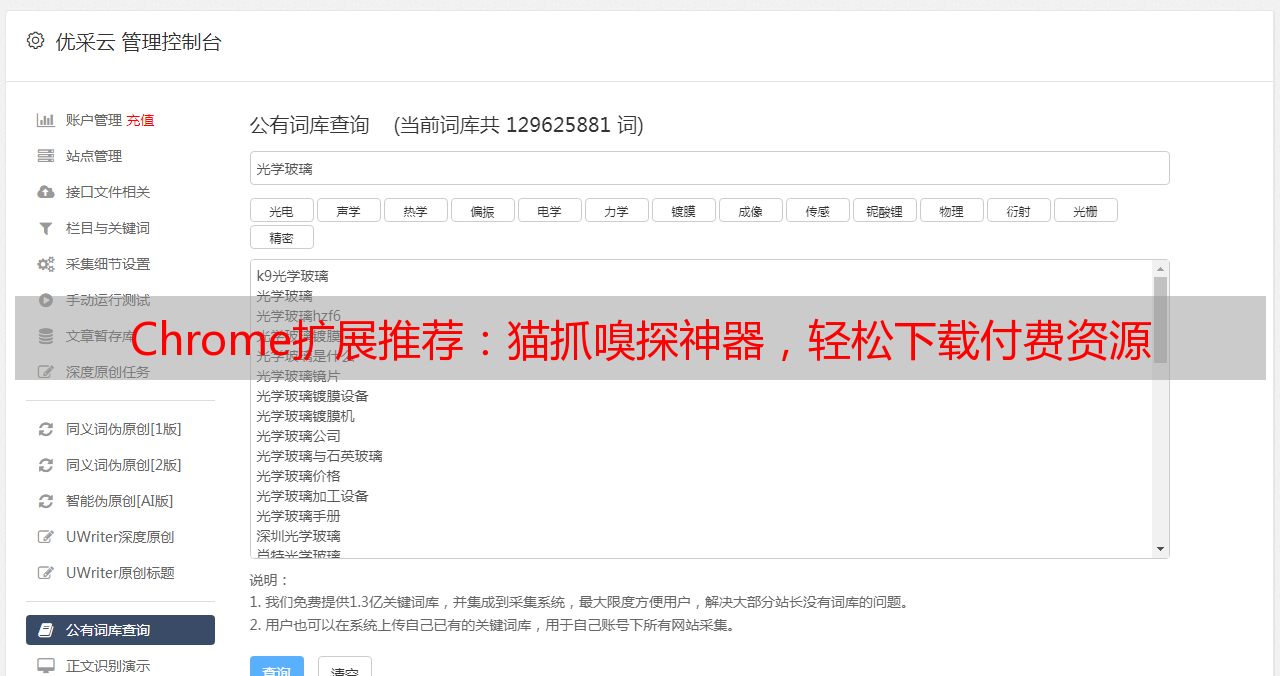Click the 物理 tag
Screen dimensions: 1280x676
pyautogui.click(x=952, y=210)
